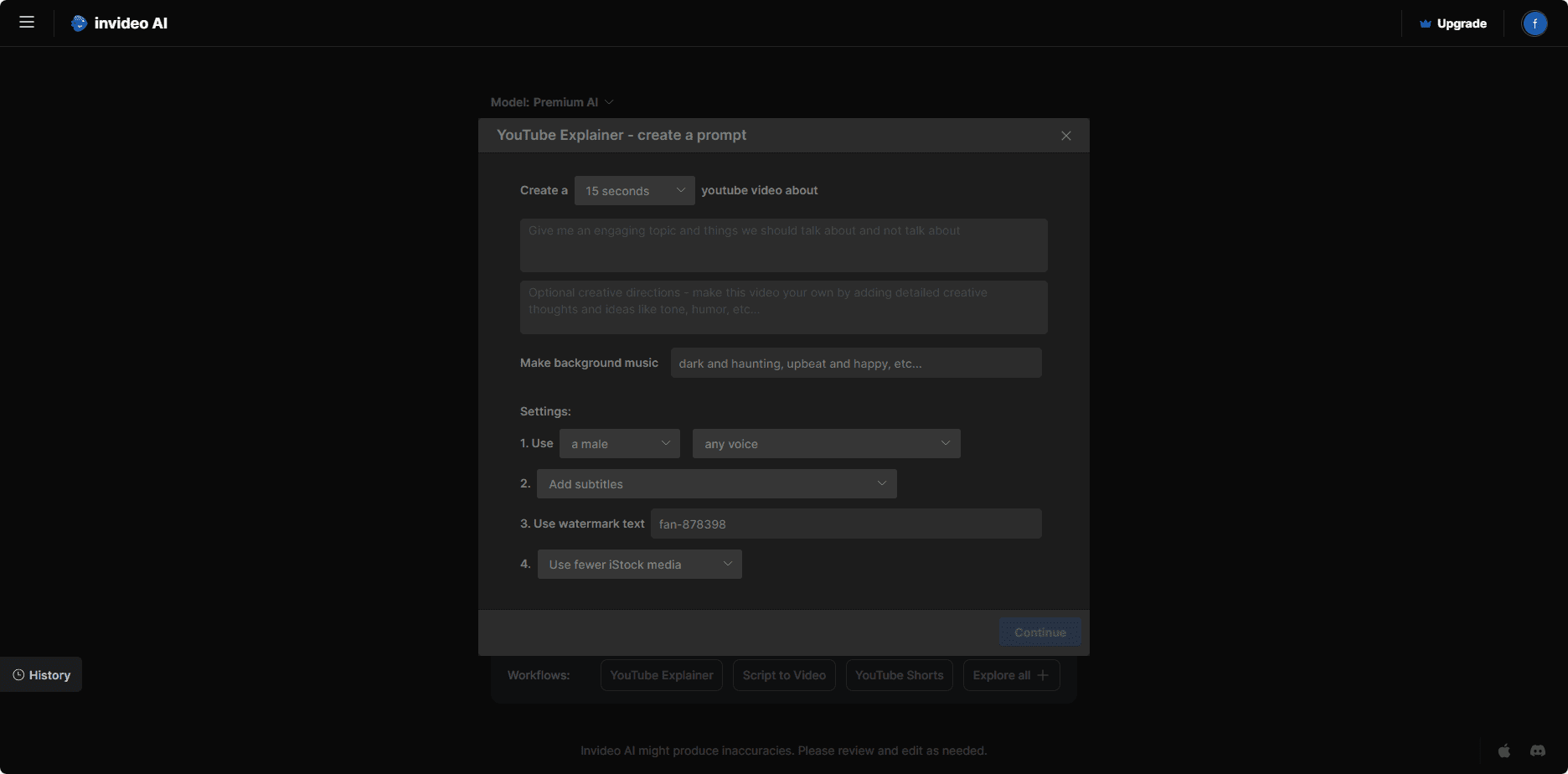Click the engaging topic text area
1568x774 pixels.
click(x=784, y=245)
